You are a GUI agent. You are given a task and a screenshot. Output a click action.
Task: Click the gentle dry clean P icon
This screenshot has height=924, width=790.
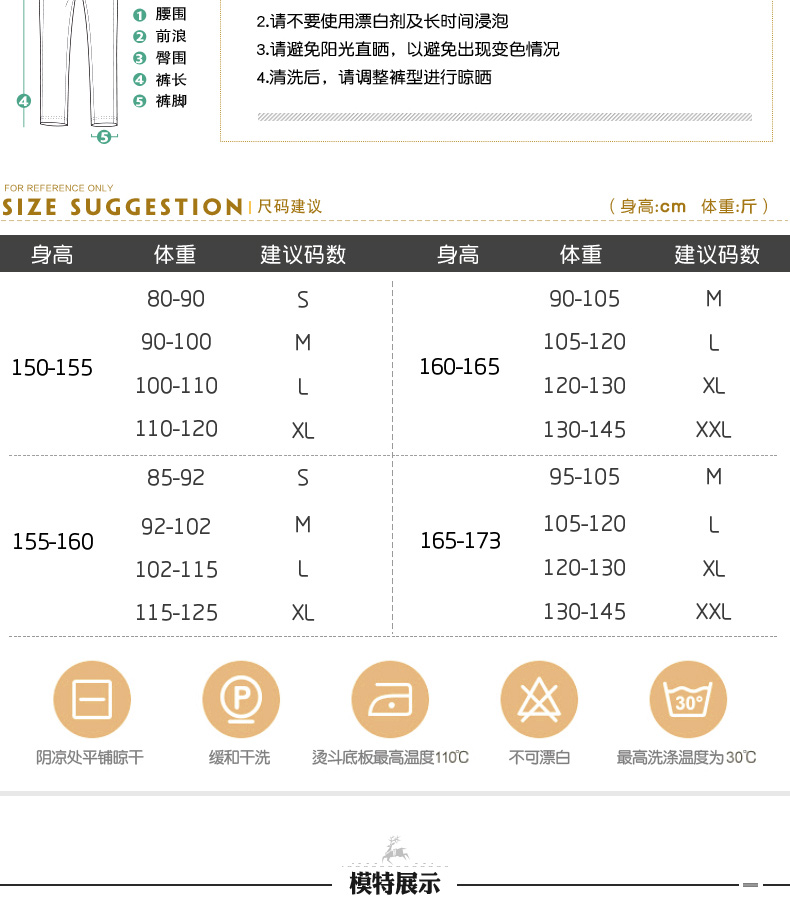click(x=240, y=699)
